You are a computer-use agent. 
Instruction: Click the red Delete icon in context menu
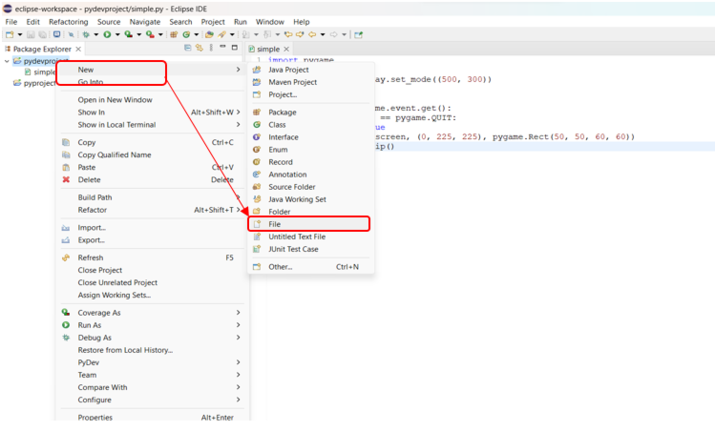click(66, 180)
